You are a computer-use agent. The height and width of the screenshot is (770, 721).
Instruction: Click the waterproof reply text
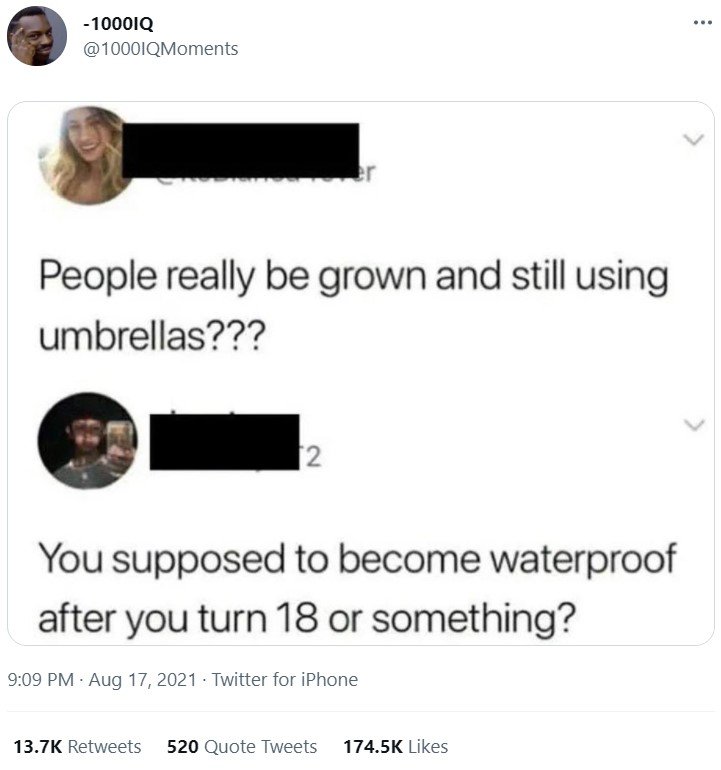[358, 588]
